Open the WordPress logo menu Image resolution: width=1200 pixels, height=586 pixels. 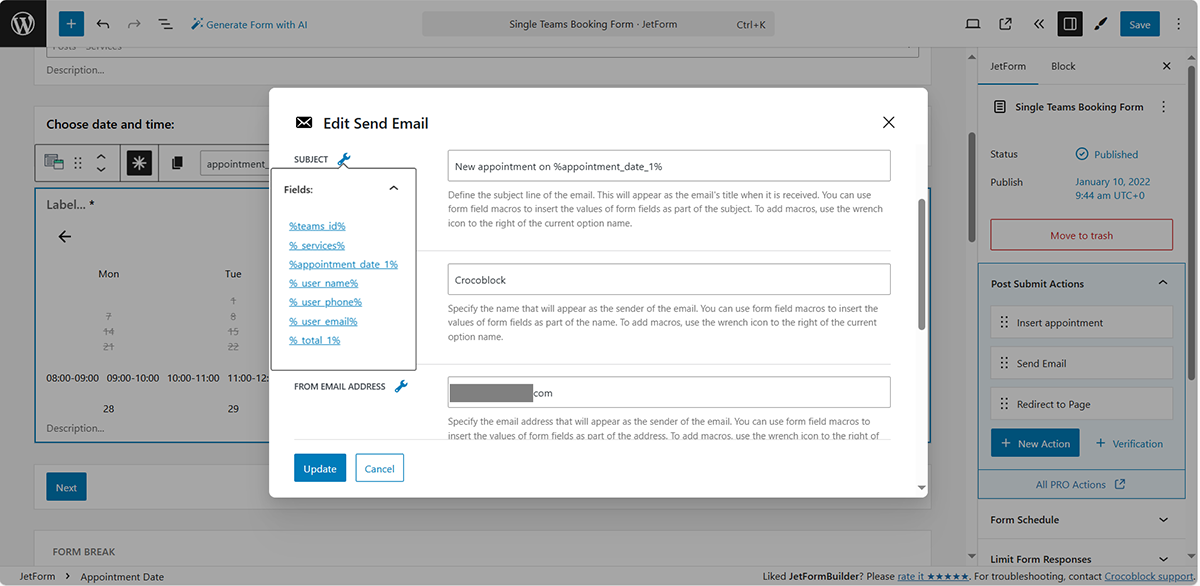pos(23,24)
